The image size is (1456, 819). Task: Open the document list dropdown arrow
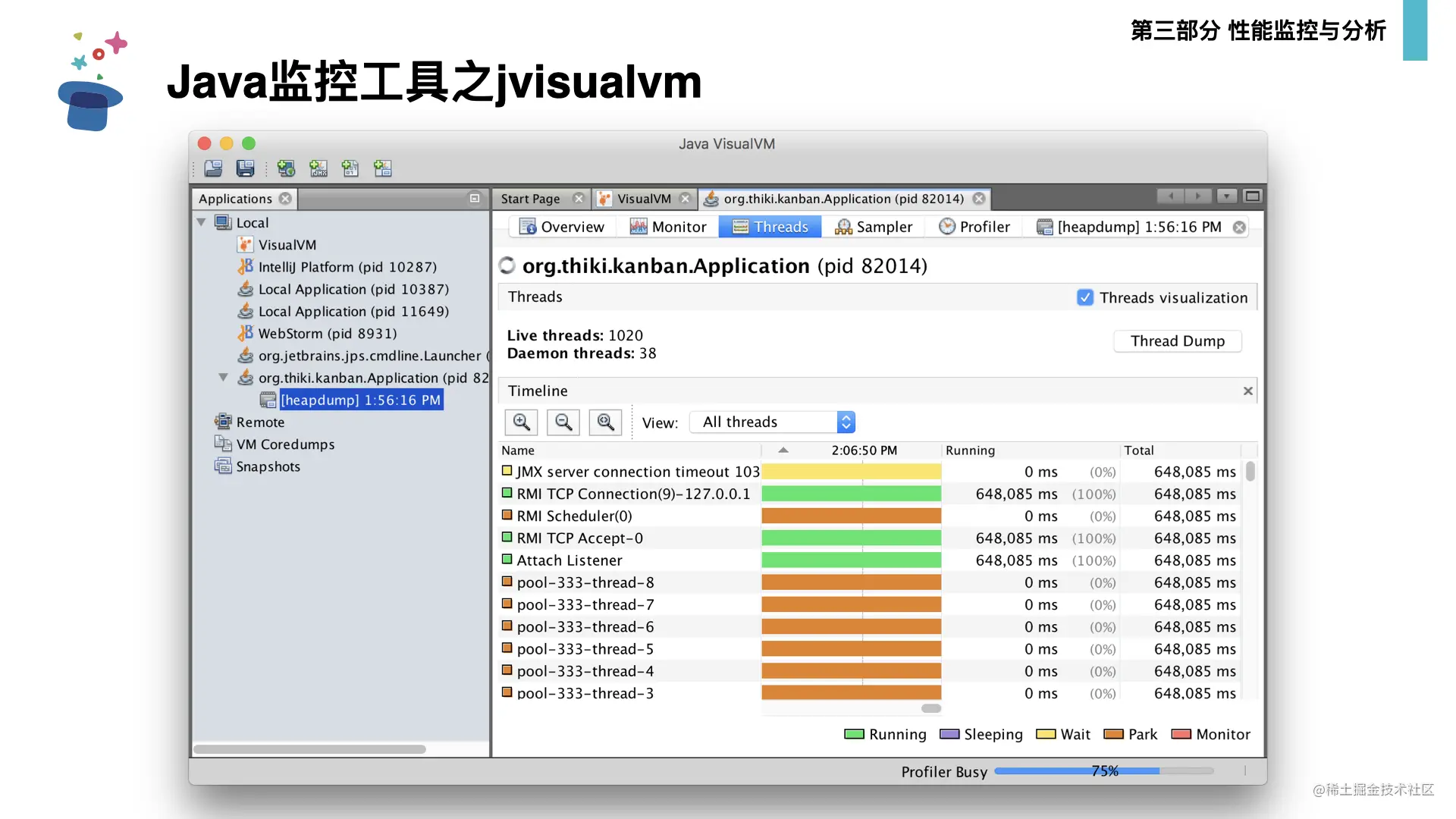coord(1226,196)
